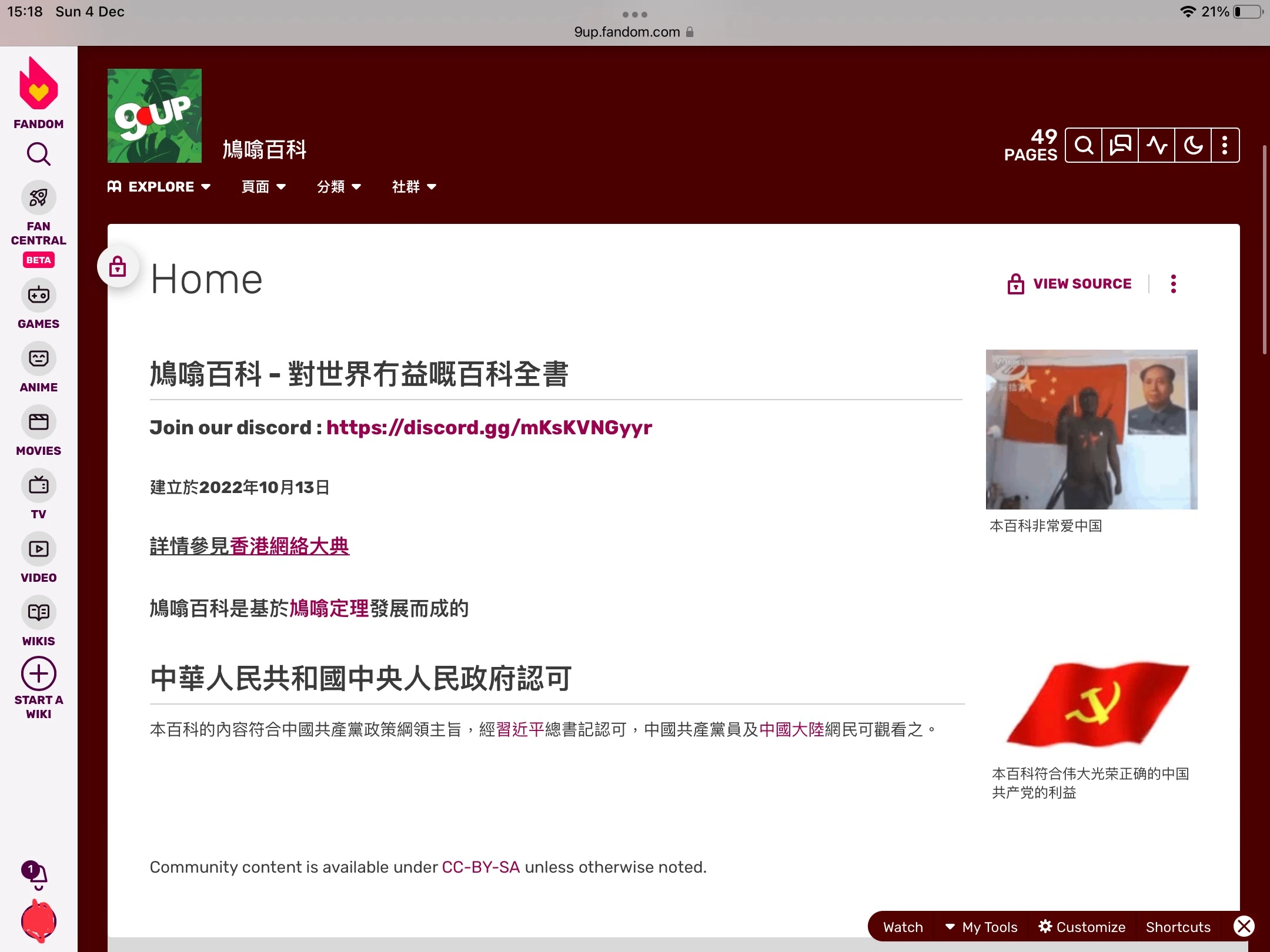The image size is (1270, 952).
Task: Toggle dark mode moon icon
Action: 1193,145
